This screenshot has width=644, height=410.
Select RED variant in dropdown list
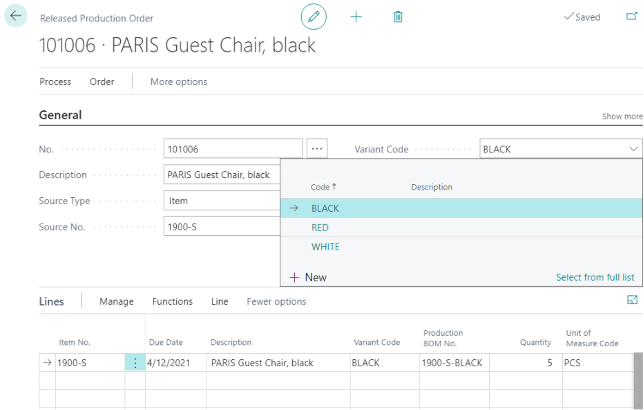462,228
